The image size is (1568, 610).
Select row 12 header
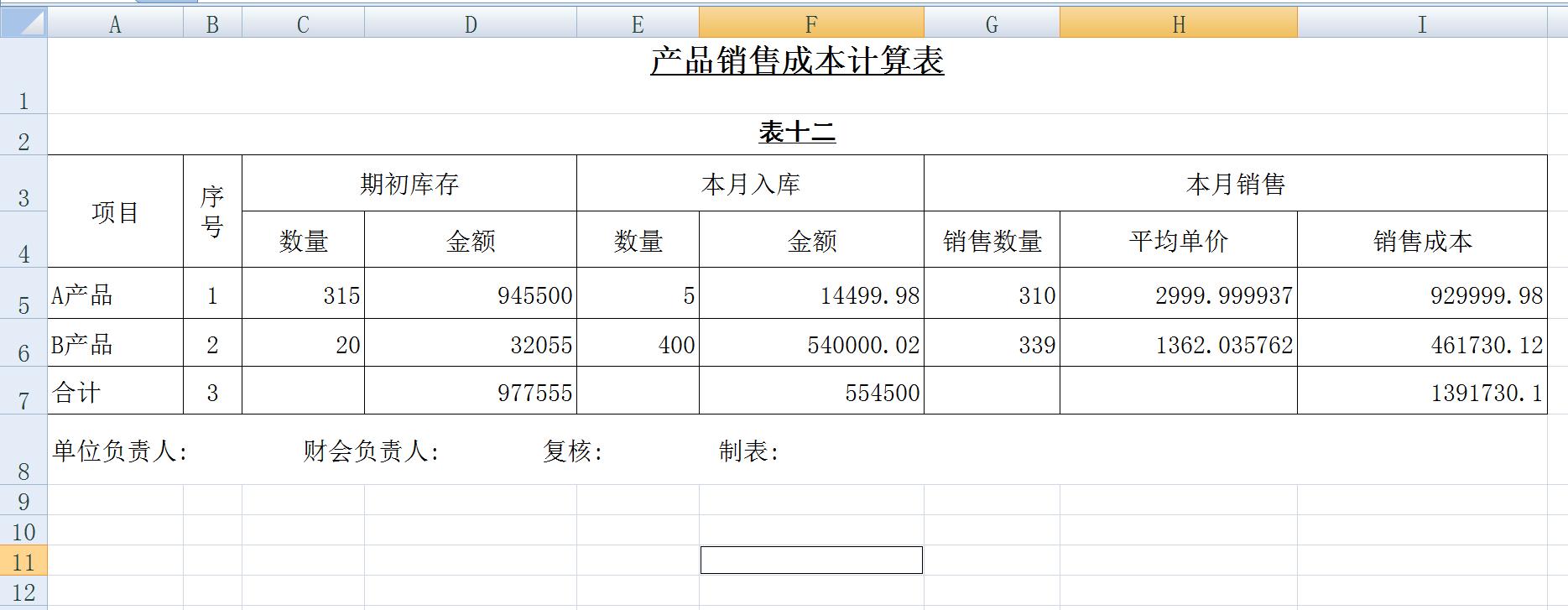click(x=23, y=591)
